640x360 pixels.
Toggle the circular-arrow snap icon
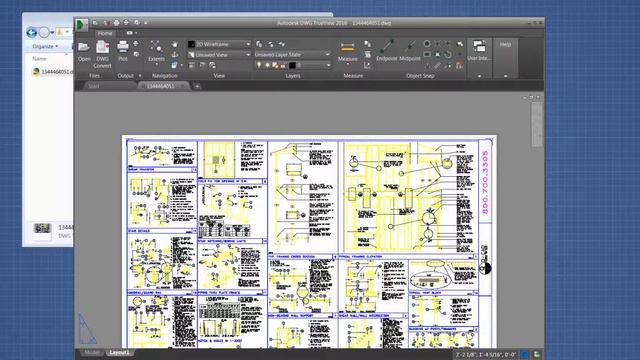point(448,54)
